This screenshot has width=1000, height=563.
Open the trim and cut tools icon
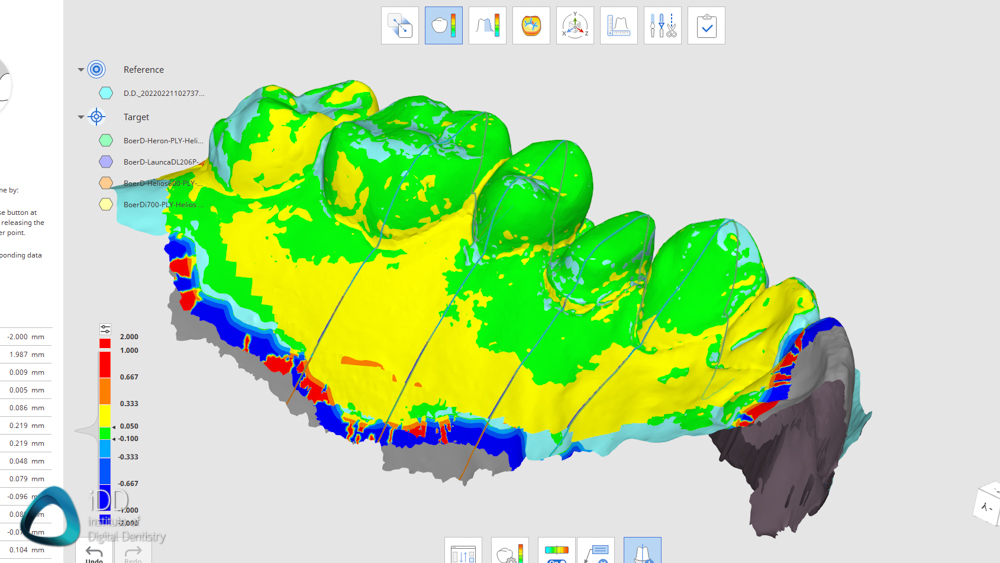662,26
